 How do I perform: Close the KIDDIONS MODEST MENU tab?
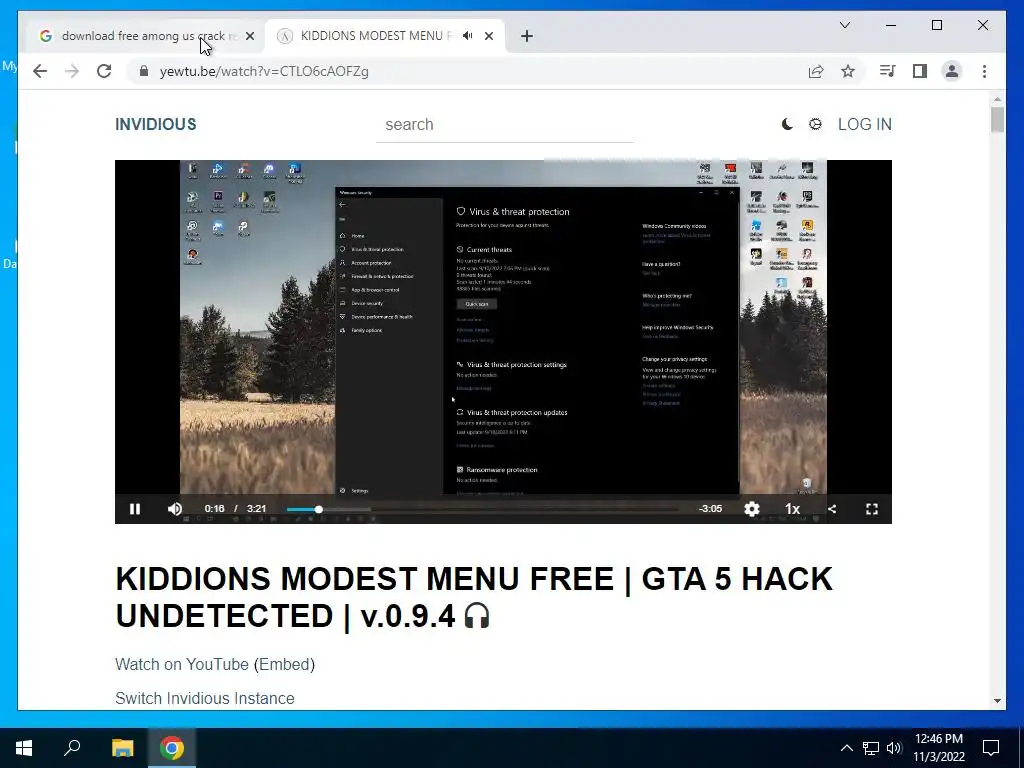click(x=489, y=36)
